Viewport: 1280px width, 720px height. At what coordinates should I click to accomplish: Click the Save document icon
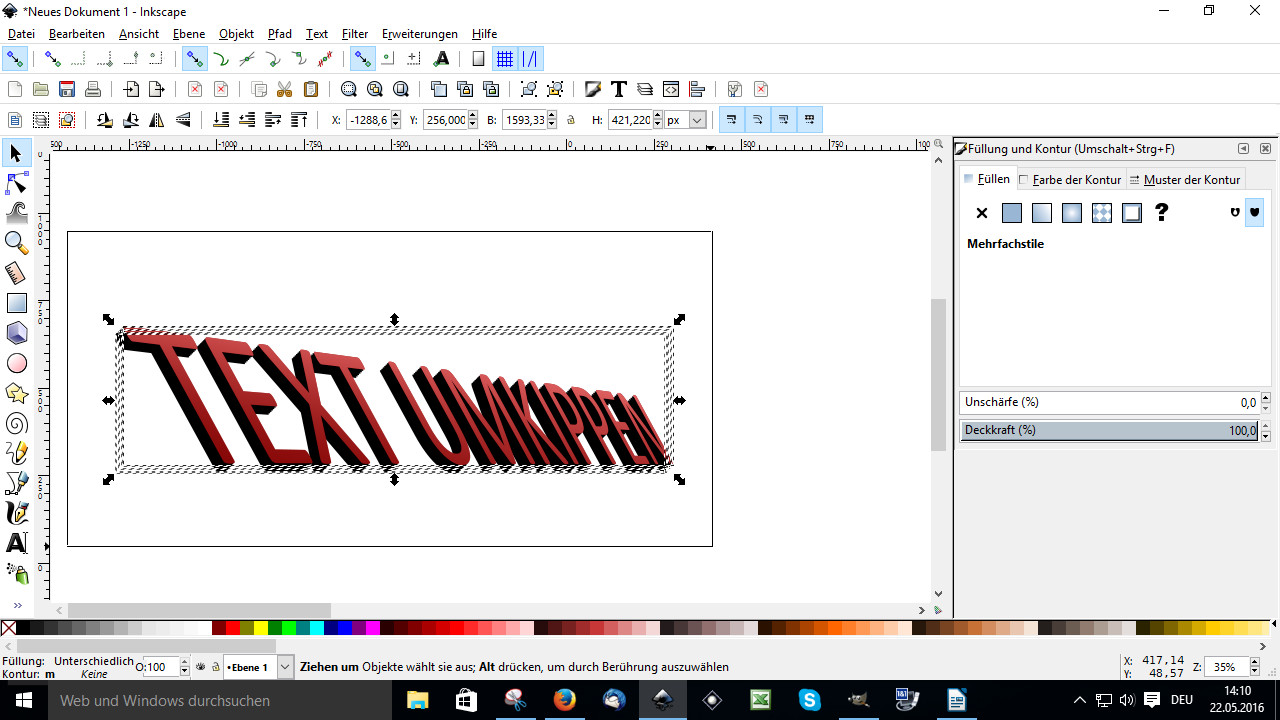point(67,89)
